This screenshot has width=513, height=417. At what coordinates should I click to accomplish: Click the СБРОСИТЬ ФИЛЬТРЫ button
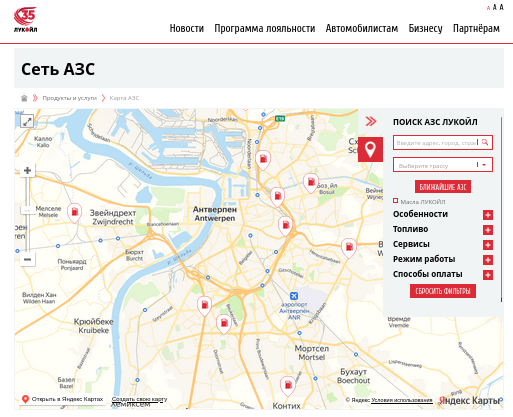point(443,291)
